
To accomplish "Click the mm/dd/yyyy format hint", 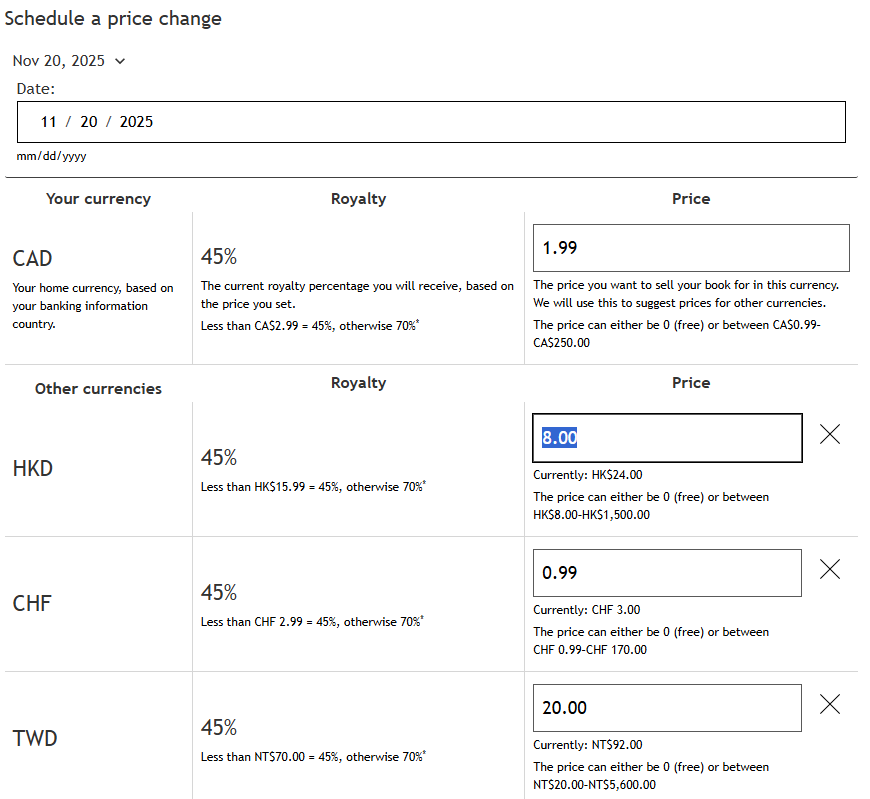I will tap(51, 157).
